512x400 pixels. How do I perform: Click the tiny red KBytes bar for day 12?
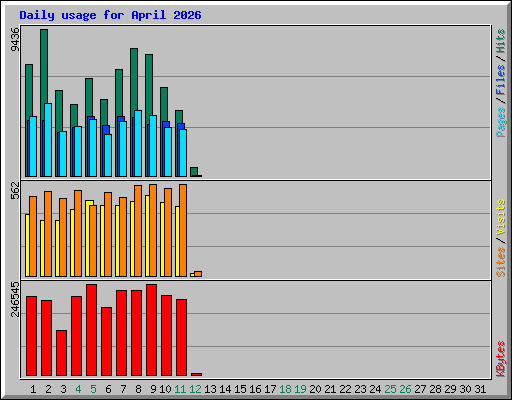(x=196, y=374)
